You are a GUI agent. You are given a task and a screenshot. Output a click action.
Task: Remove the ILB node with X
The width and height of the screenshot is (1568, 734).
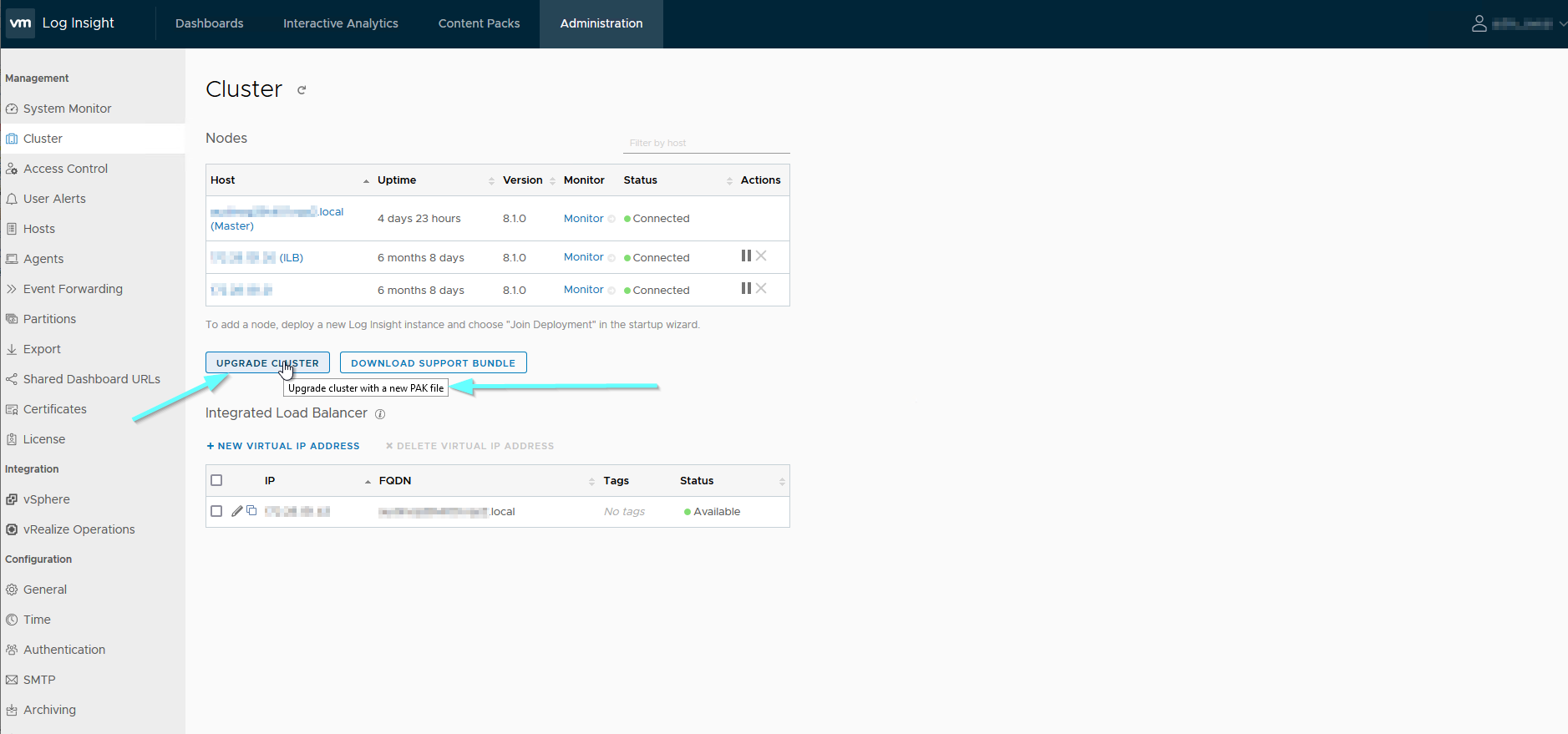click(761, 256)
